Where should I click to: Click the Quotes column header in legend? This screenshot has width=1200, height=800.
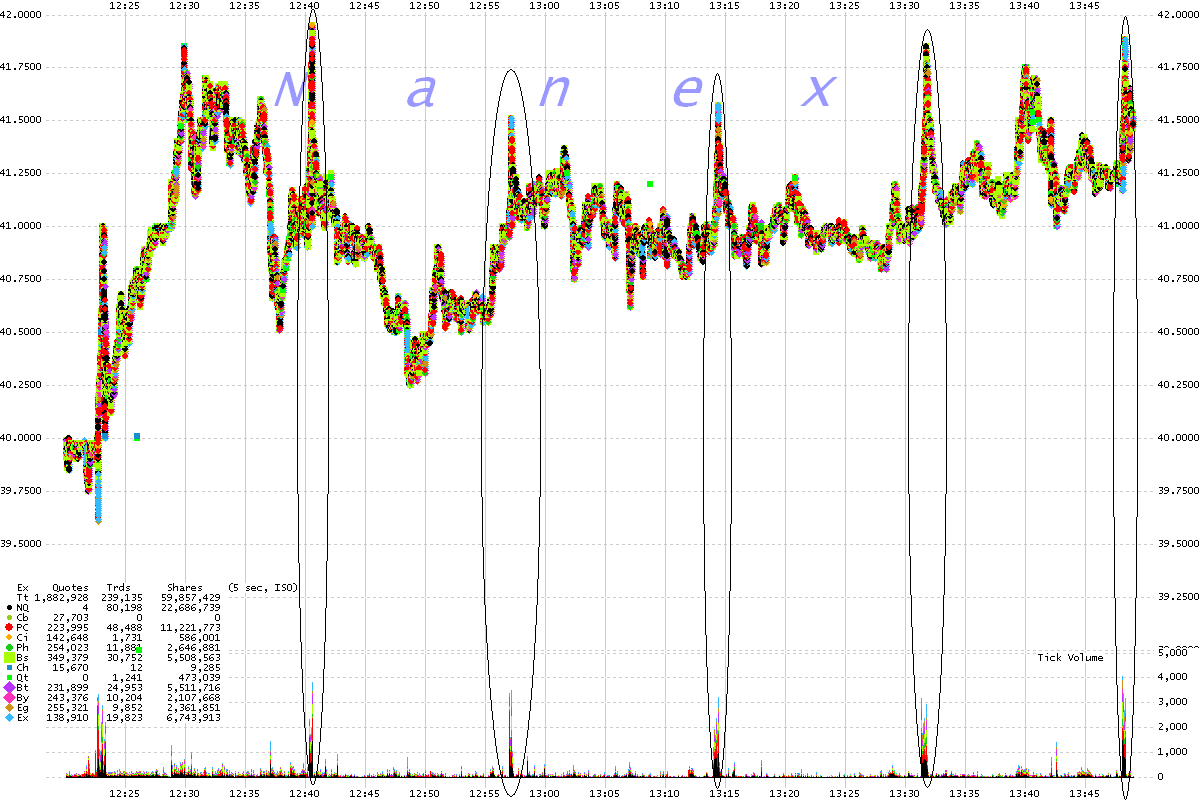click(70, 587)
